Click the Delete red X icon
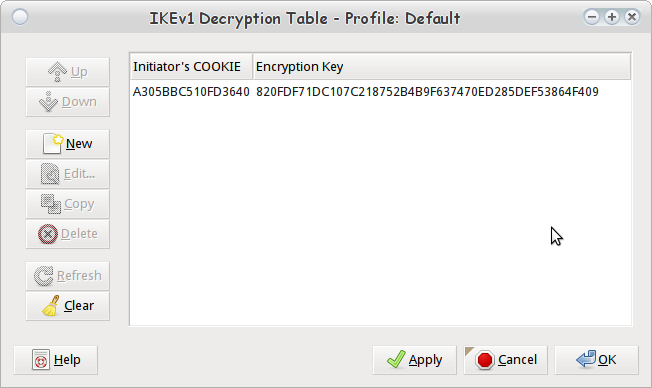Screen dimensions: 652x388 48,234
